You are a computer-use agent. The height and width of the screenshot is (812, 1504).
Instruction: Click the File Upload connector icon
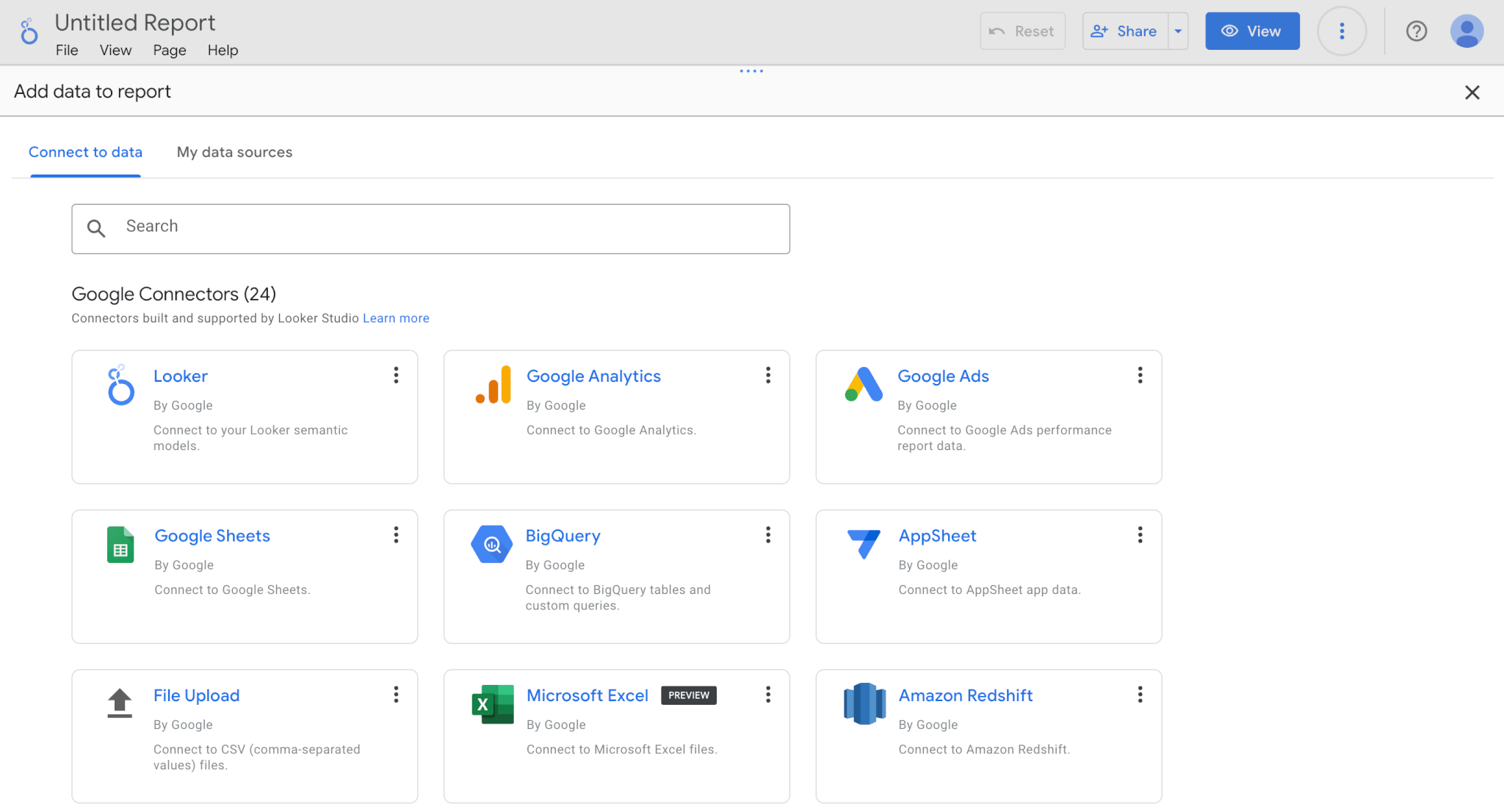120,704
